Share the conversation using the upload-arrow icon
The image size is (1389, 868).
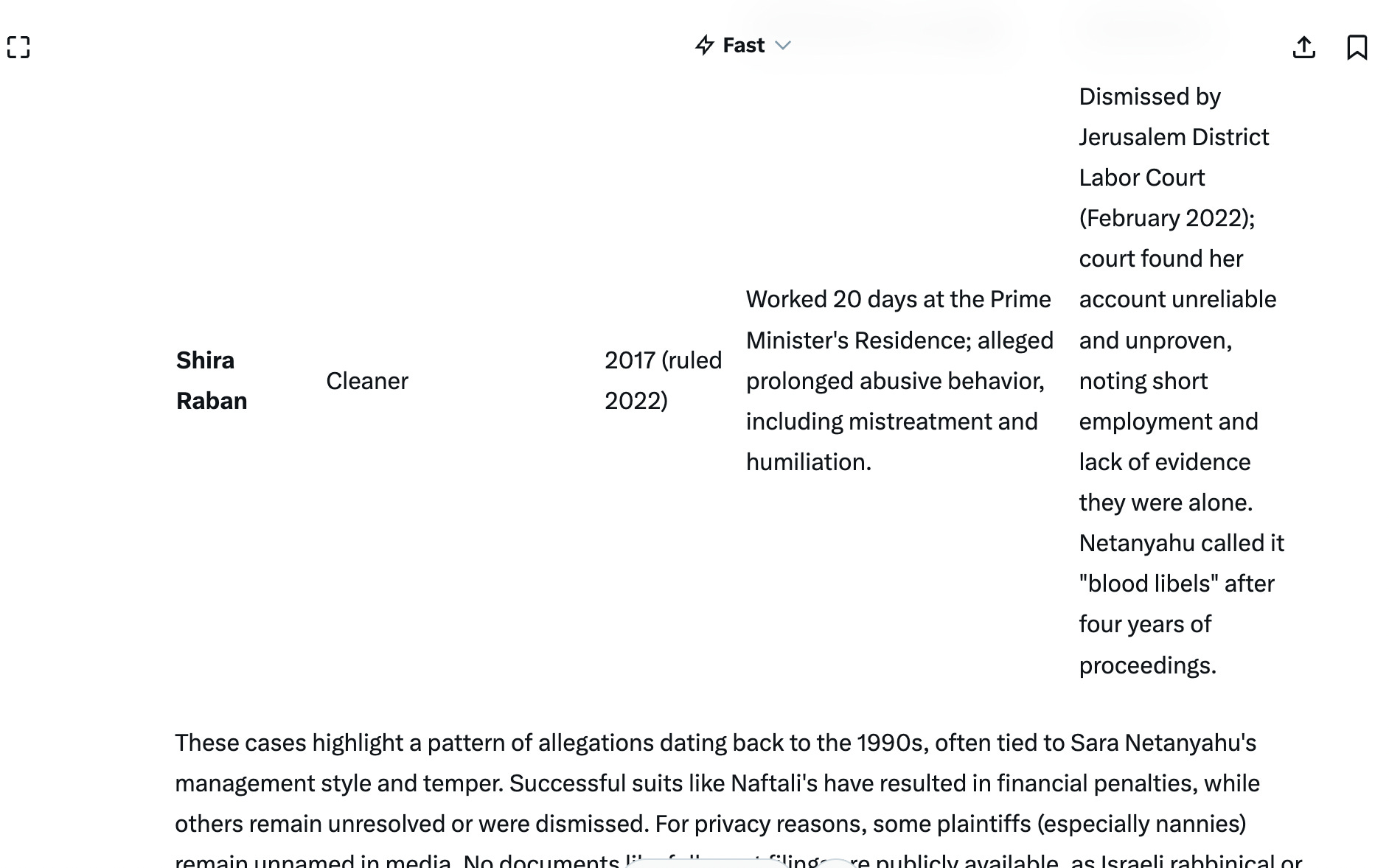point(1303,47)
